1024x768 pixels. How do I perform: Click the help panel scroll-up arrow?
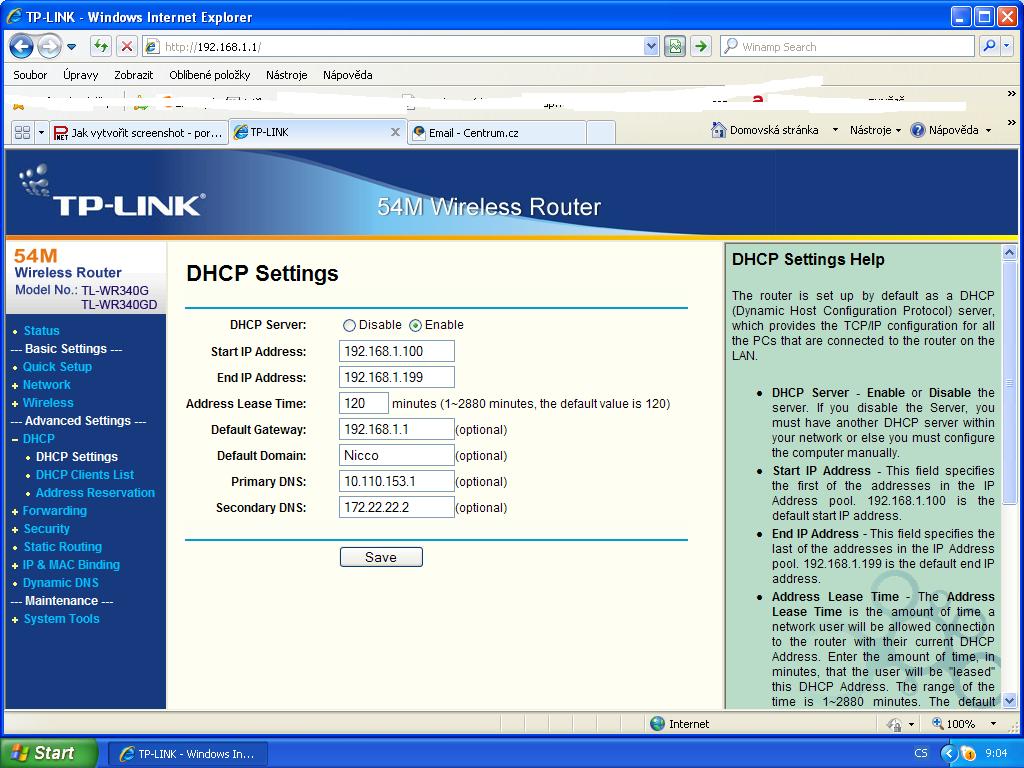point(1010,252)
